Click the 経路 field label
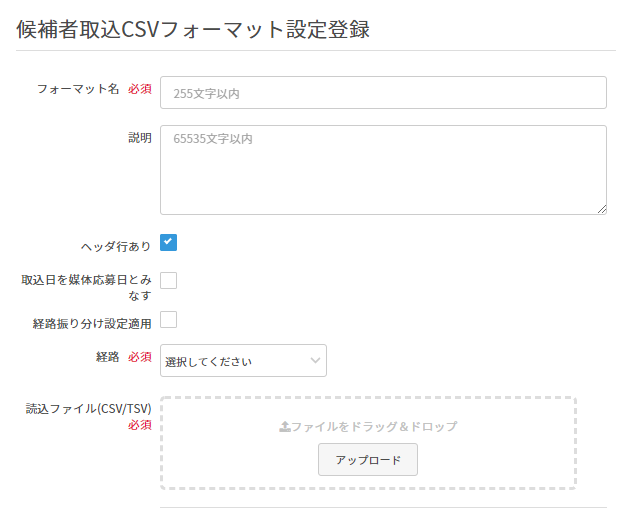Screen dimensions: 643x525 coord(107,357)
